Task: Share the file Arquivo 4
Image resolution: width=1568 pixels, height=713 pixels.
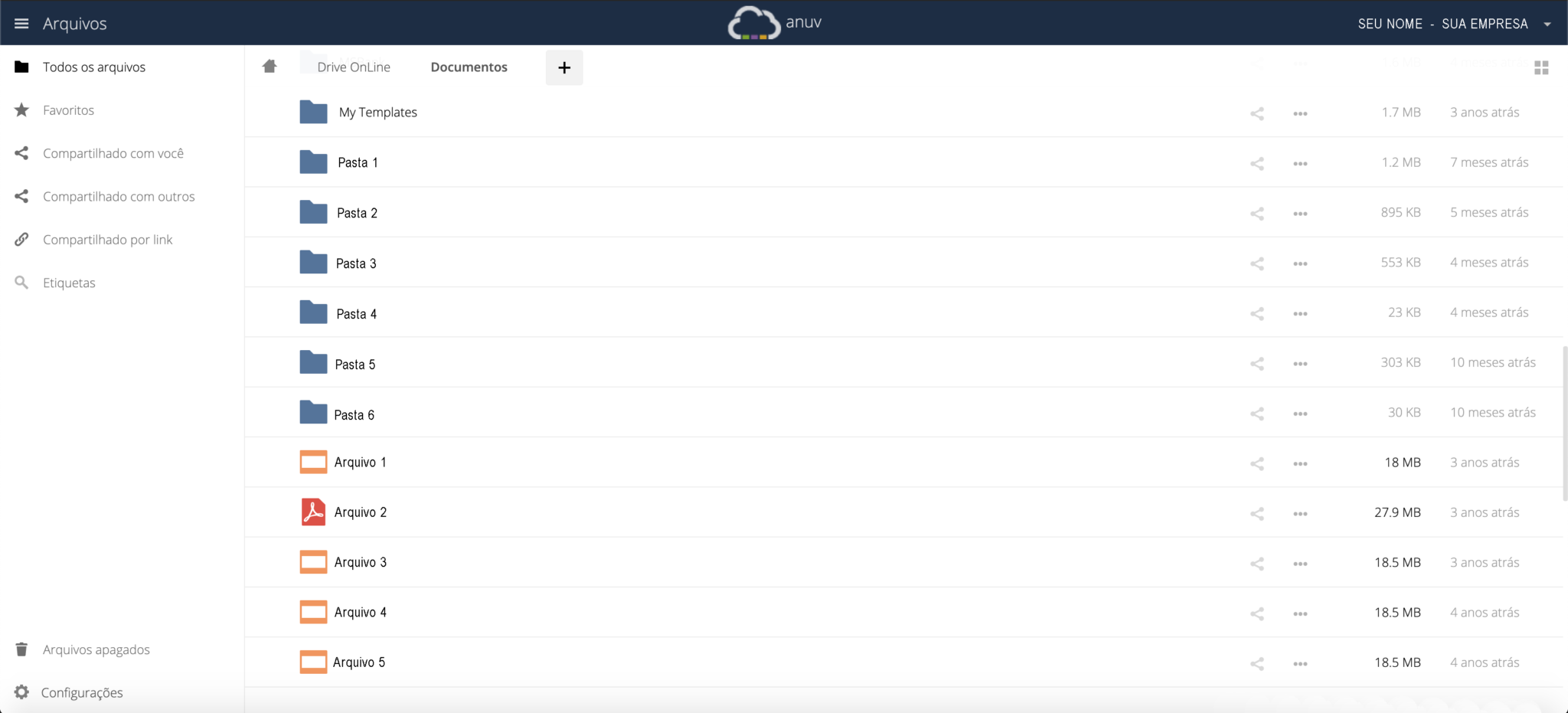Action: point(1256,613)
